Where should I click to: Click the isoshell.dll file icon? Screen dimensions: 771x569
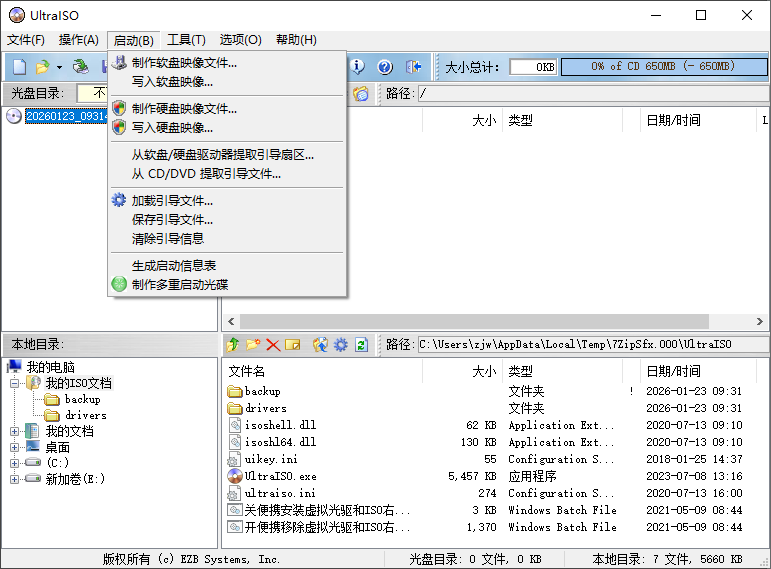coord(235,425)
